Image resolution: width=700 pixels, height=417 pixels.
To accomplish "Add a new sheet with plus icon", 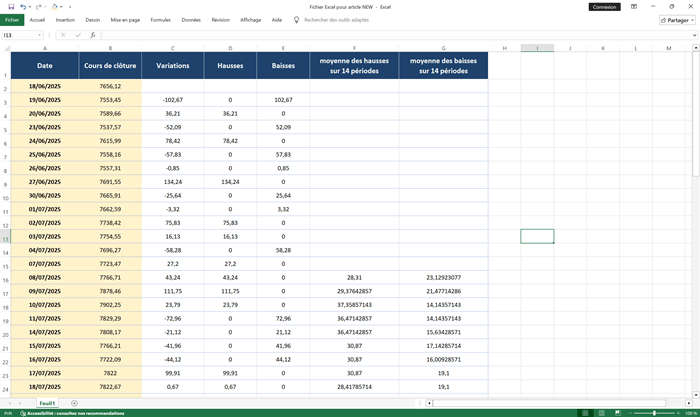I will click(74, 403).
